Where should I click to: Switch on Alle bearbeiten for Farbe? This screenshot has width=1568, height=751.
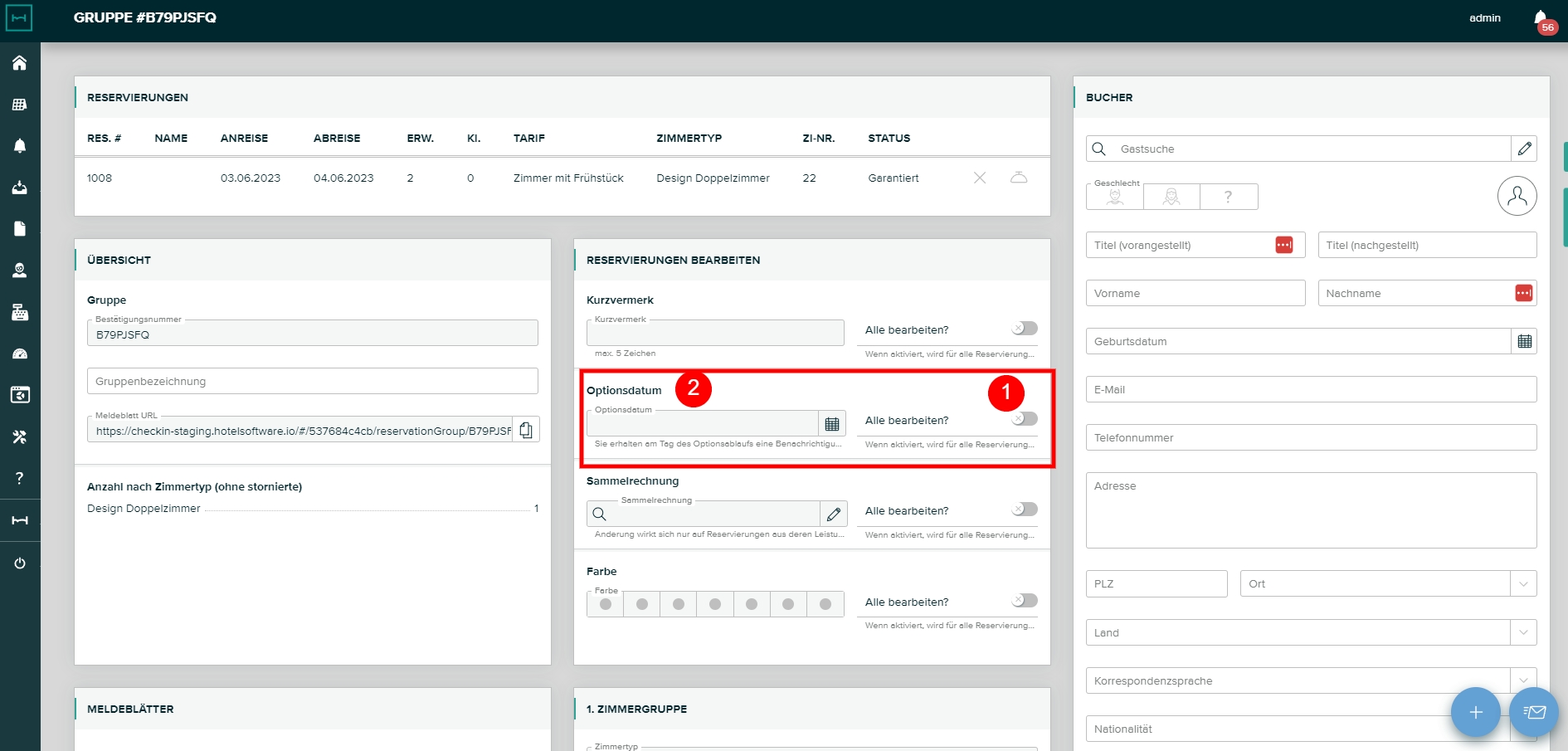1025,601
